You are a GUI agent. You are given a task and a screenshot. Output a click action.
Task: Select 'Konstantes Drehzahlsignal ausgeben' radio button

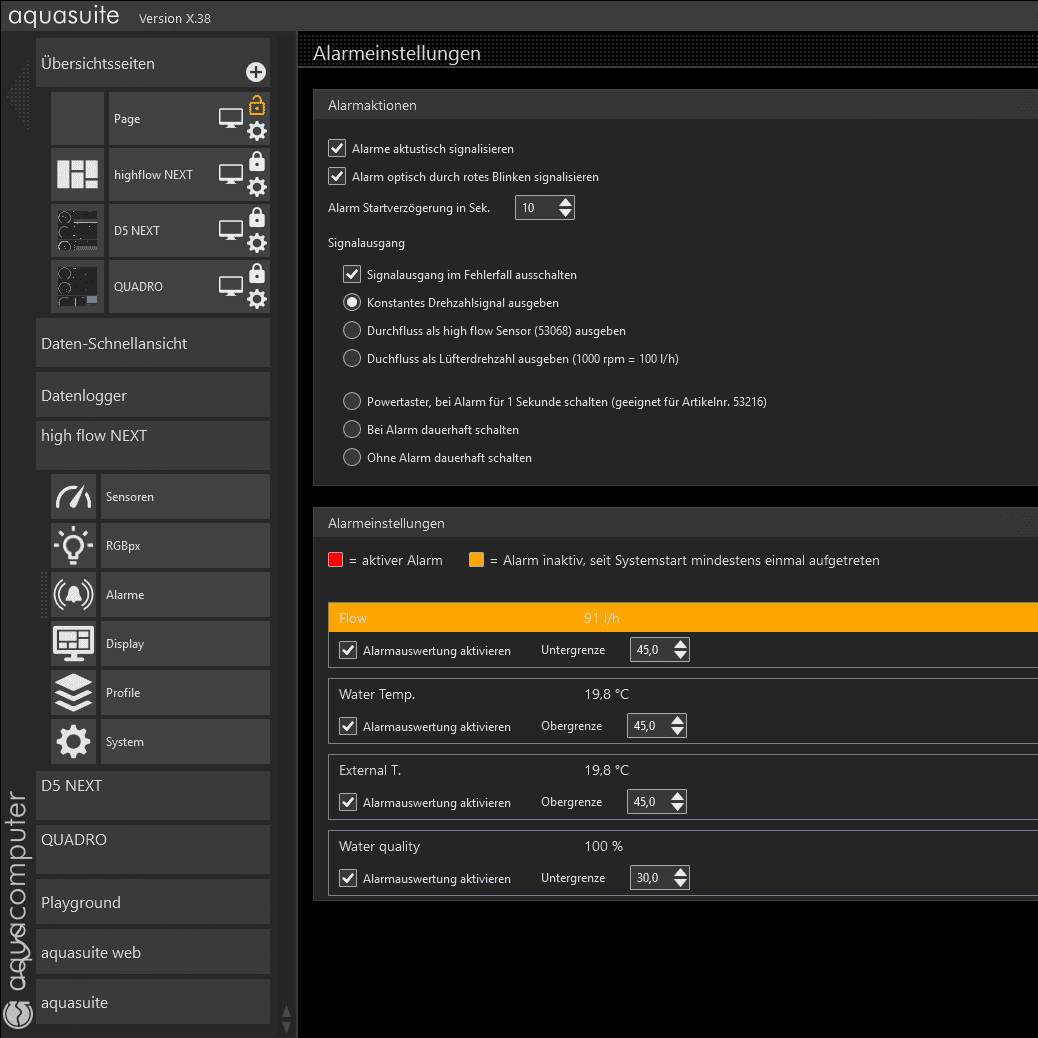(352, 303)
